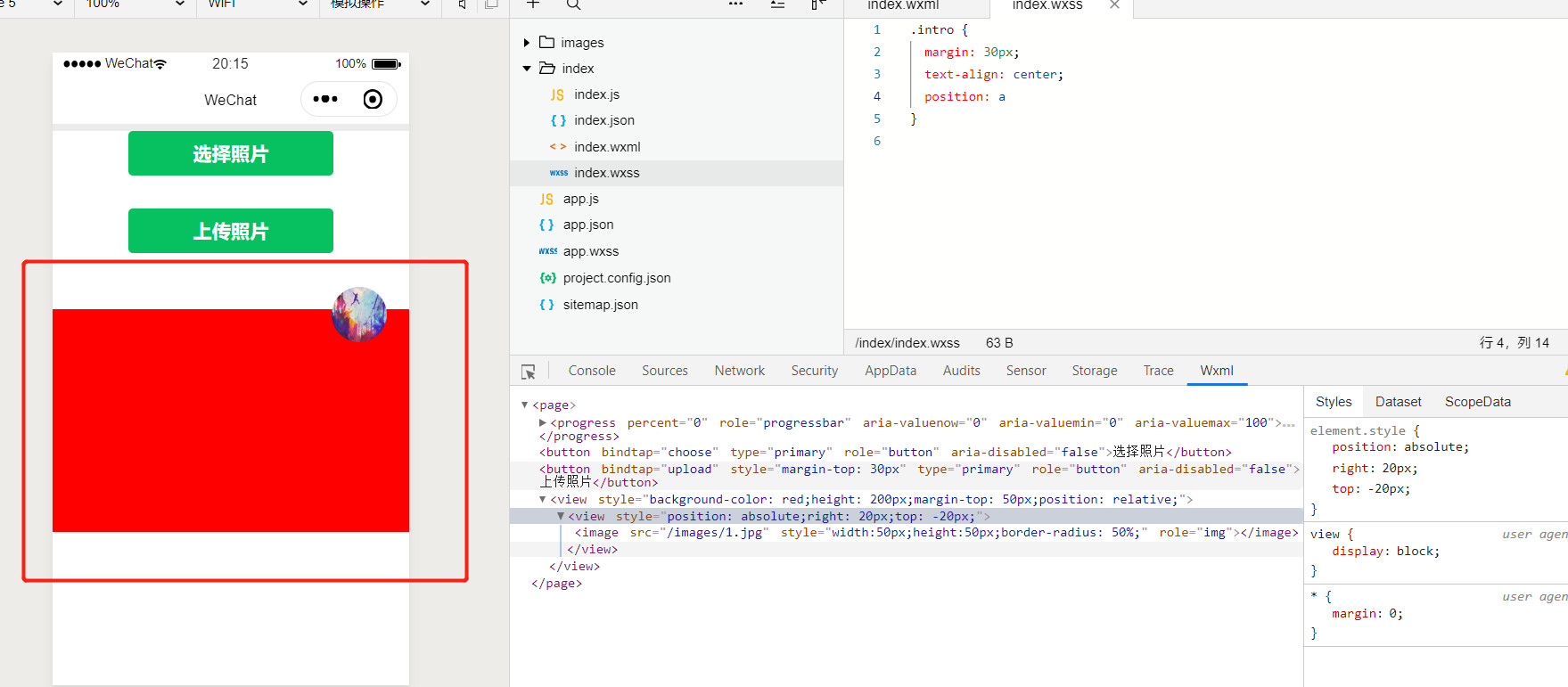Open index.wxml in the file tree

click(x=607, y=147)
